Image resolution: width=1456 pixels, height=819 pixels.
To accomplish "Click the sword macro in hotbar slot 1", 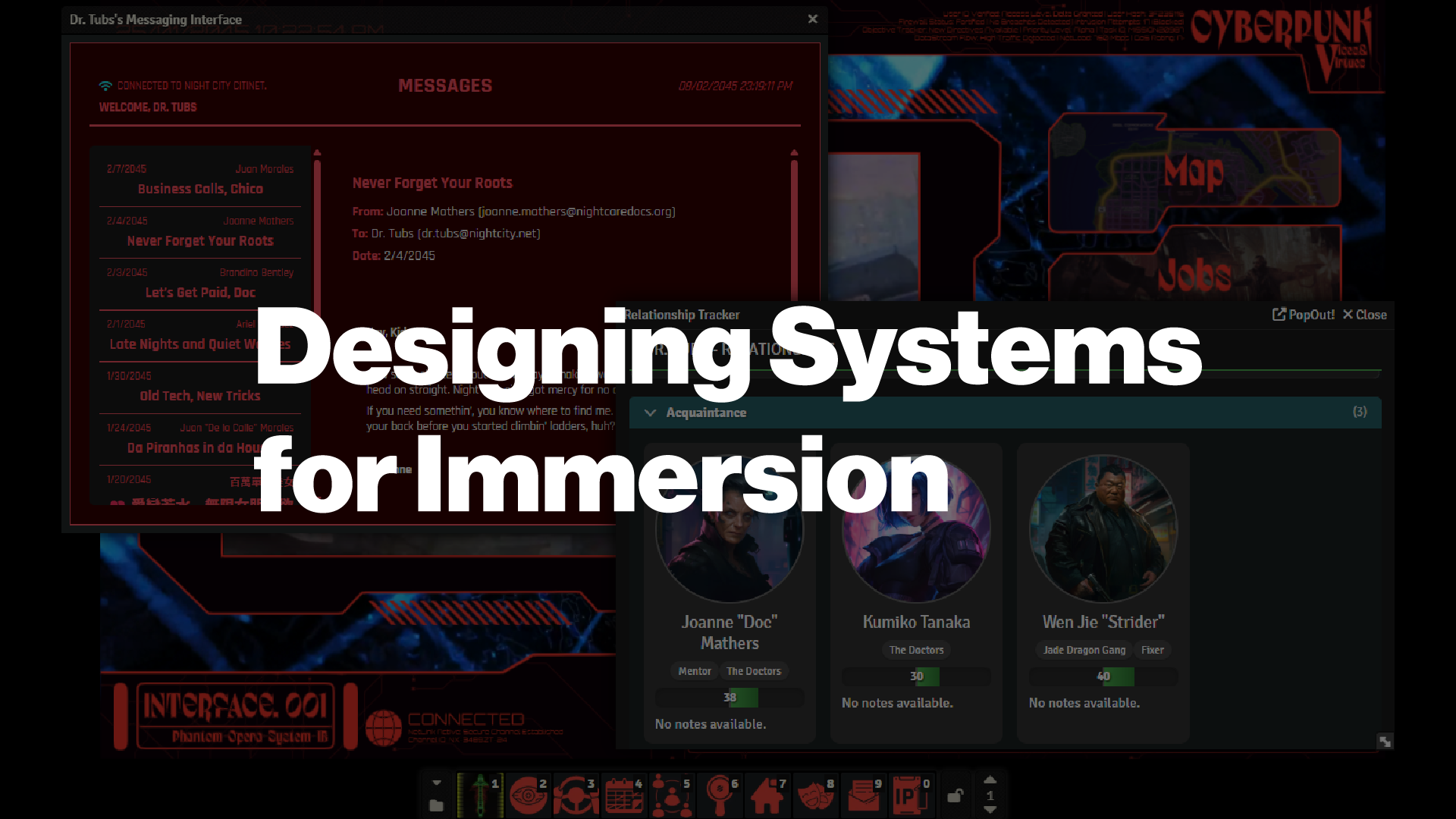I will pos(480,795).
